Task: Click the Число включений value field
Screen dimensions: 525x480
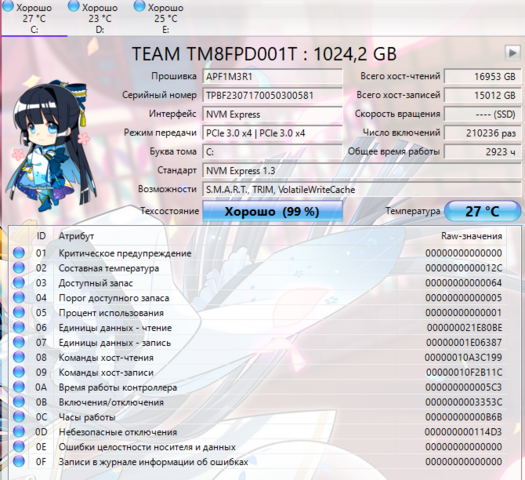Action: (482, 133)
